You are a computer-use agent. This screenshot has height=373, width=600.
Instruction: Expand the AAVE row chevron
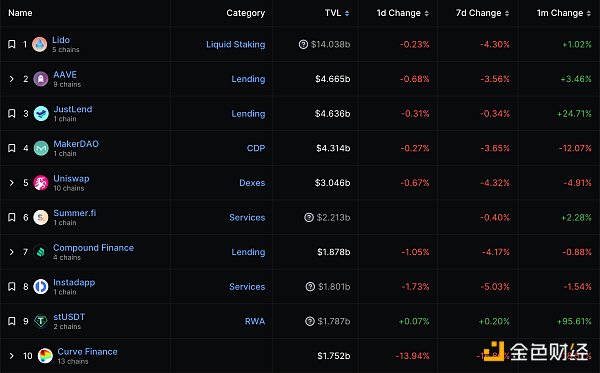[x=11, y=79]
